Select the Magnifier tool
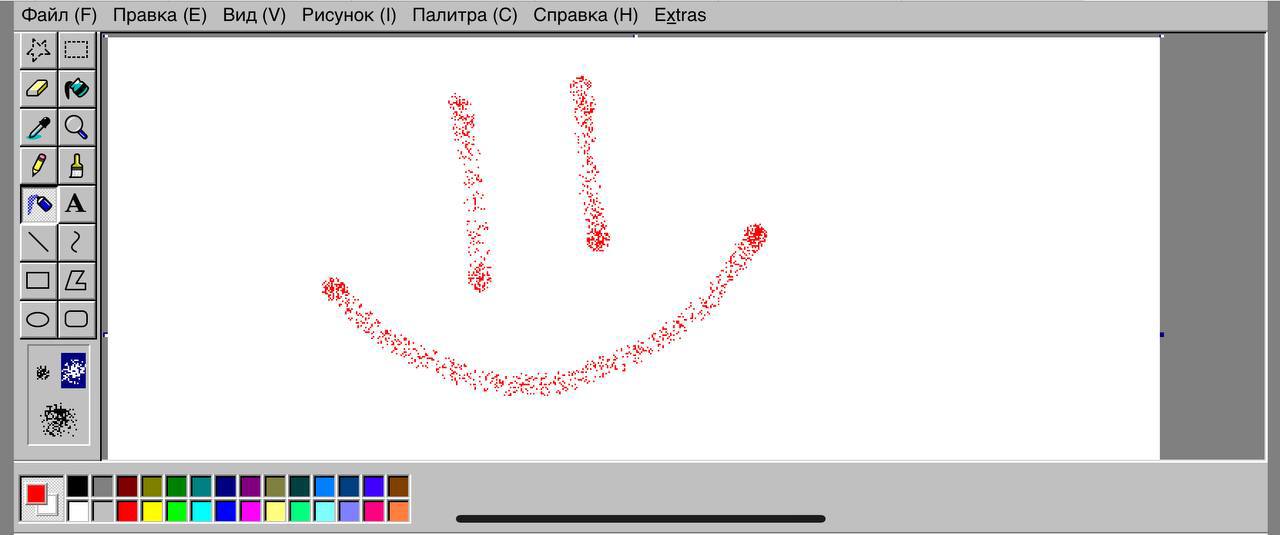1280x535 pixels. [76, 127]
